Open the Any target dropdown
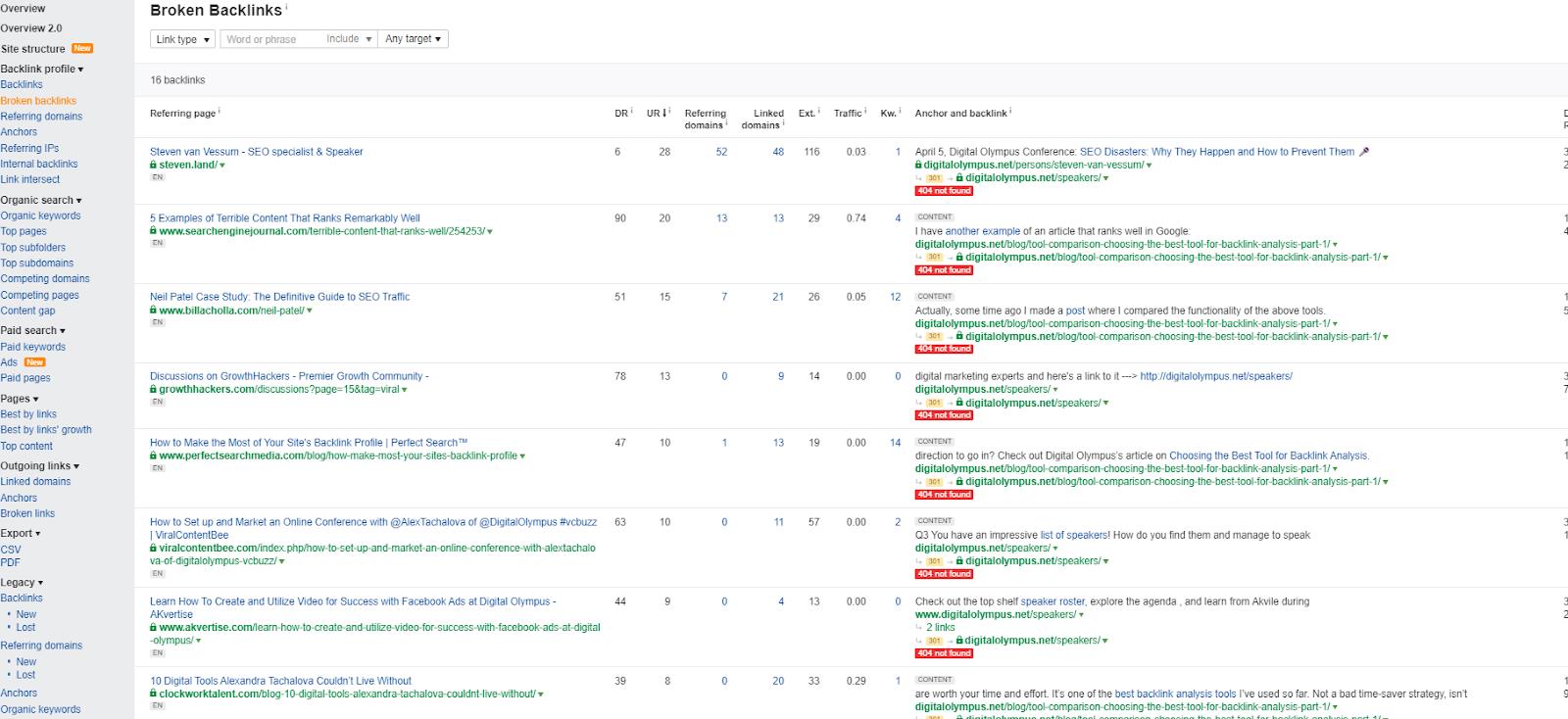The width and height of the screenshot is (1568, 719). [x=414, y=39]
